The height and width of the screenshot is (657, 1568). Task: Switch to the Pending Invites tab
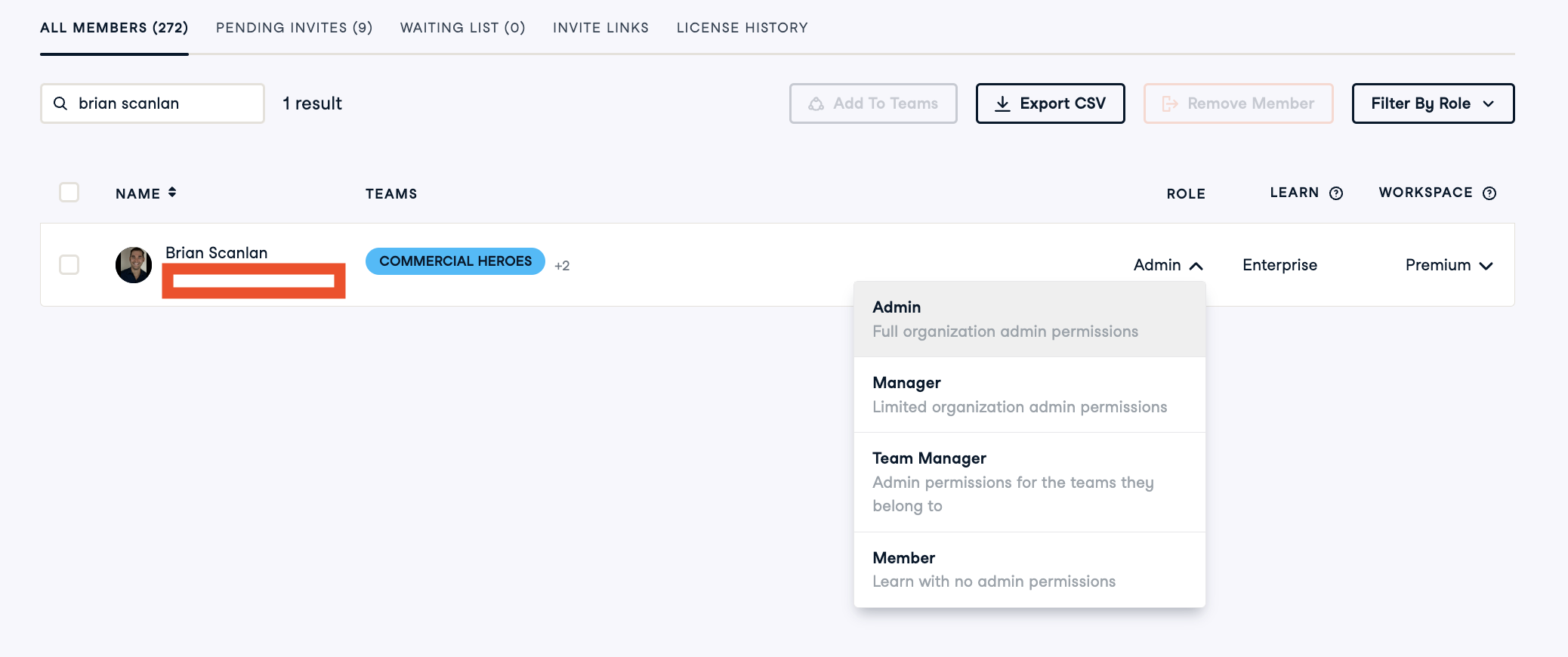click(294, 28)
